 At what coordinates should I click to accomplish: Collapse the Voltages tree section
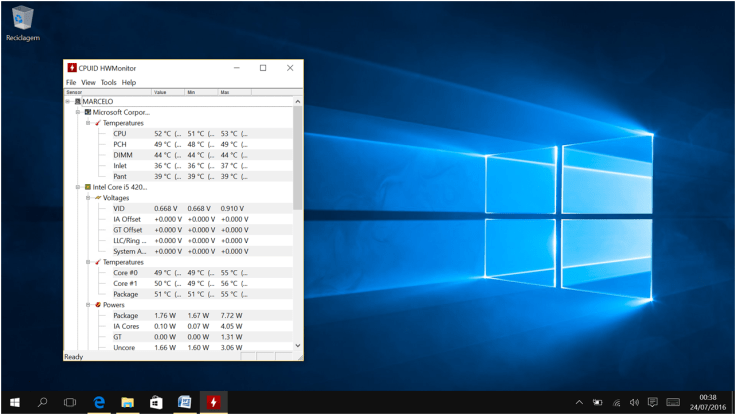(88, 198)
